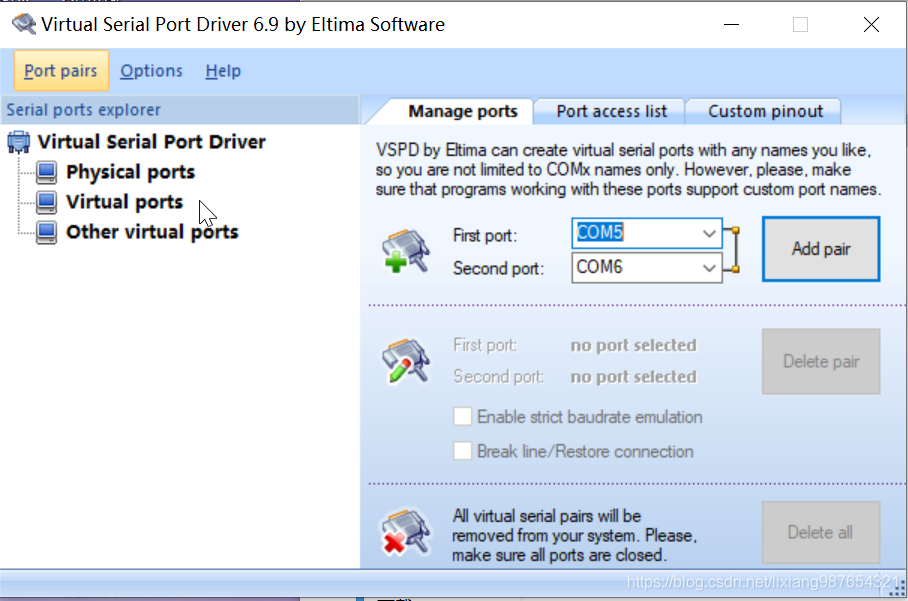Click the Delete pair button
This screenshot has width=908, height=601.
821,361
